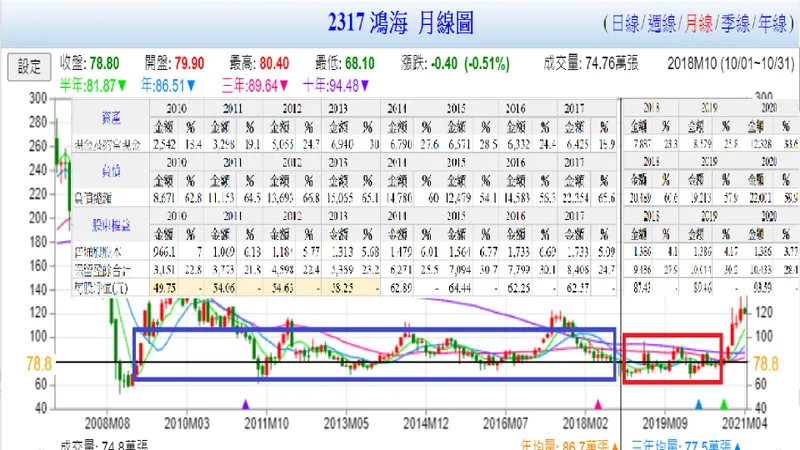Click the 半年:81.87▼ moving average label
This screenshot has width=800, height=450.
(x=93, y=85)
